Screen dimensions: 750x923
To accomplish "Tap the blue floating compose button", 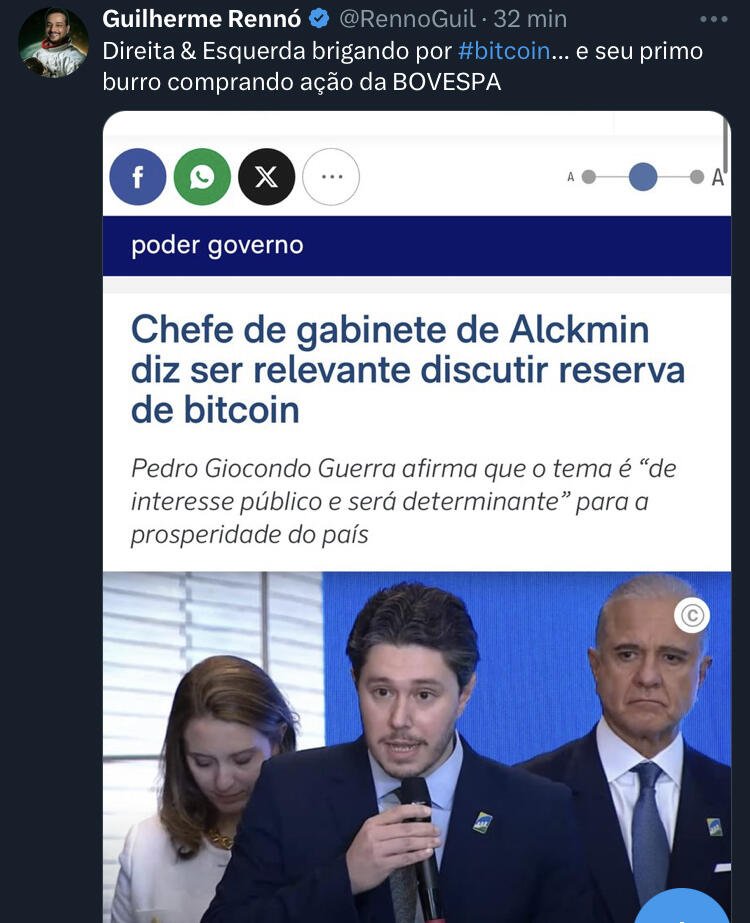I will click(x=682, y=907).
